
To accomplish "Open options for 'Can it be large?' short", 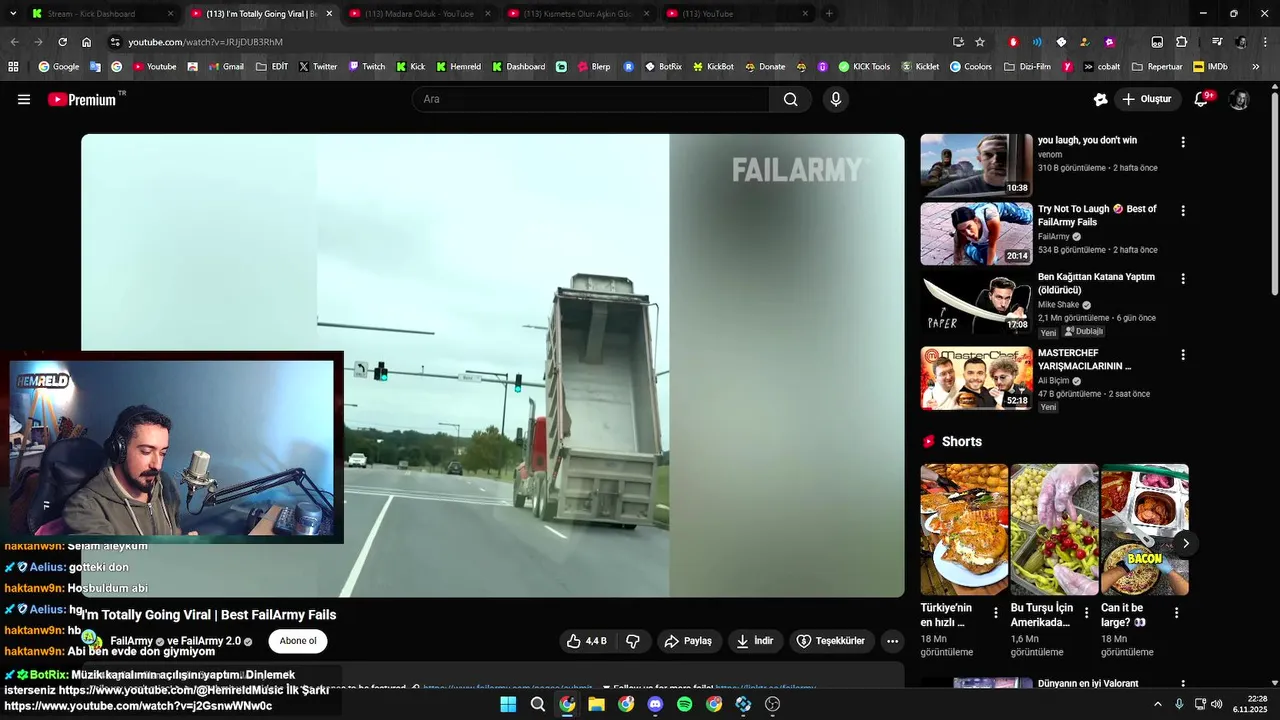I will (x=1176, y=613).
